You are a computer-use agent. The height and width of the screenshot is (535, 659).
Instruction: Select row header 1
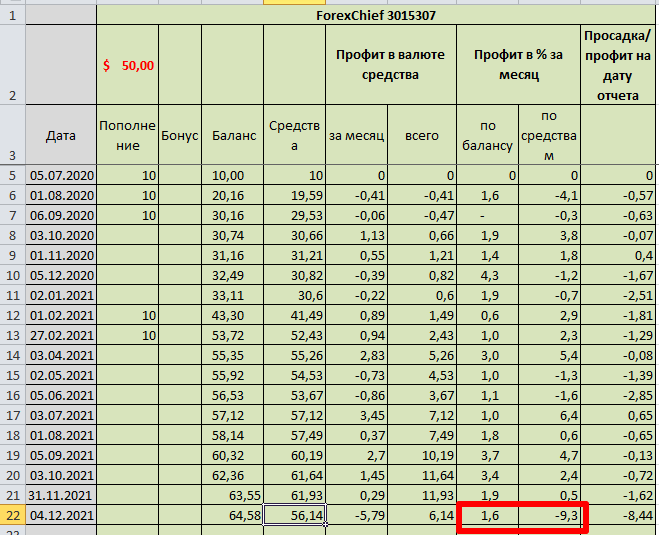[x=13, y=16]
